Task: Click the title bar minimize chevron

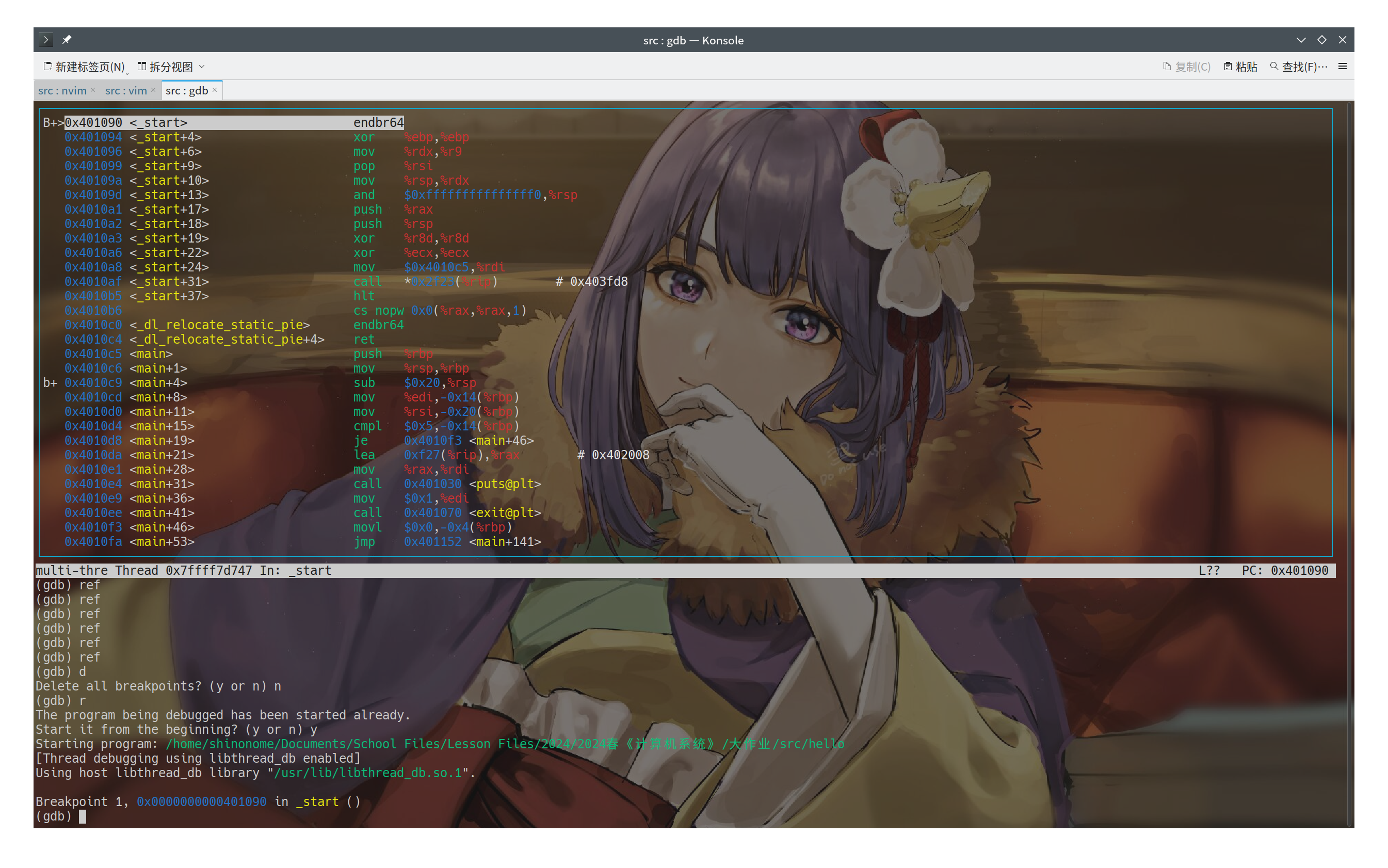Action: click(x=1301, y=40)
